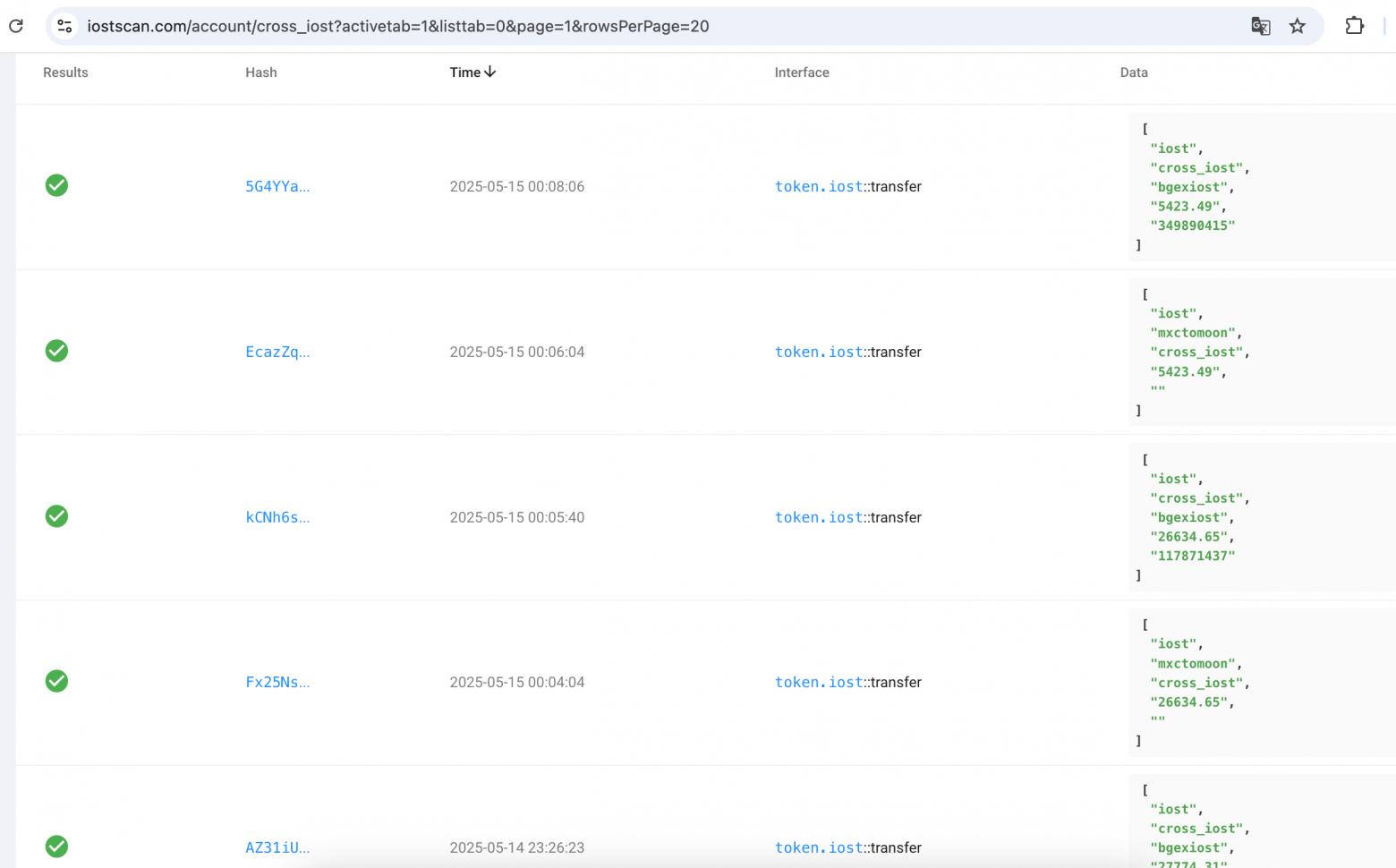Viewport: 1396px width, 868px height.
Task: Click "mxctomoon" in EcazZq row data
Action: pyautogui.click(x=1193, y=333)
